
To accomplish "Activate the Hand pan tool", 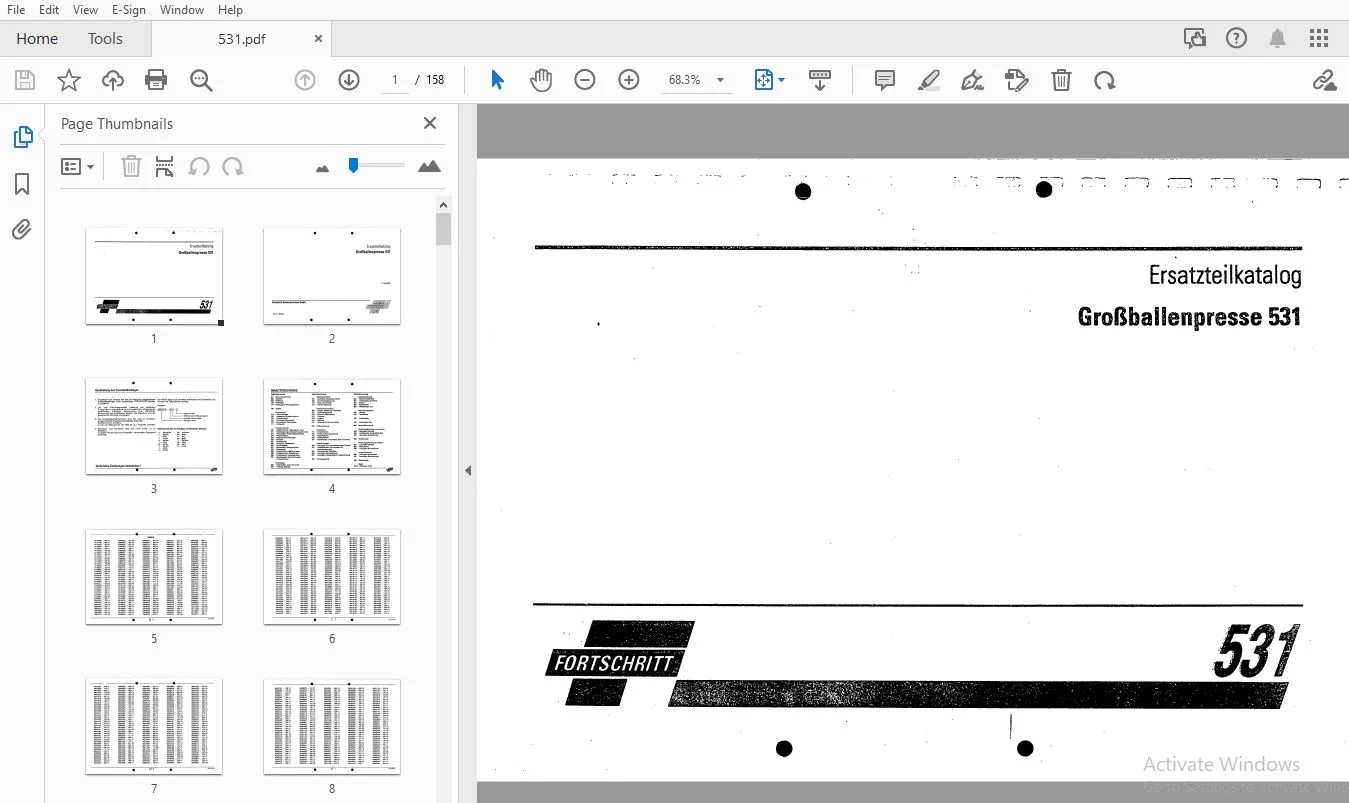I will coord(541,80).
